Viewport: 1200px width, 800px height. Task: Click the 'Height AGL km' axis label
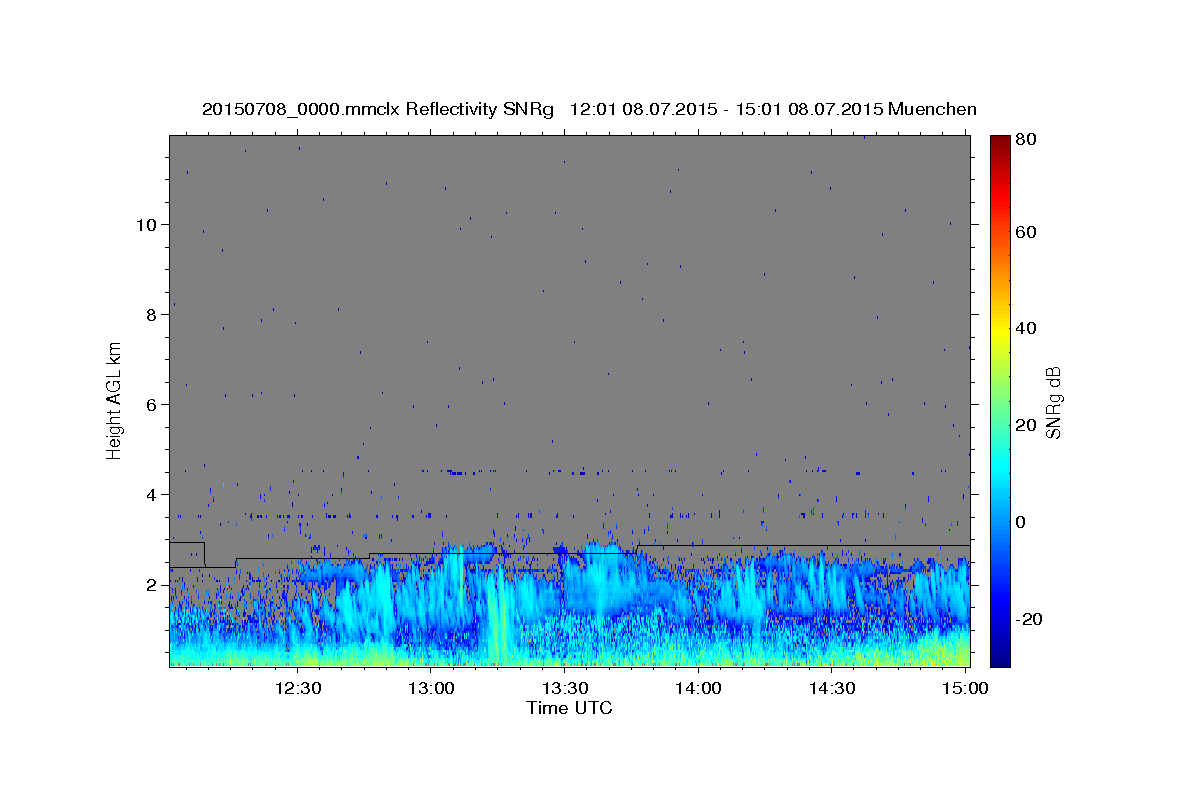(115, 401)
